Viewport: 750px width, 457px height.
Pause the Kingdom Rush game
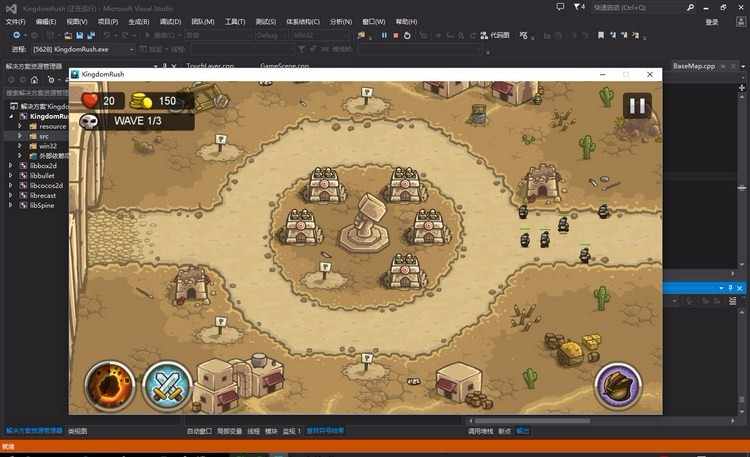(x=637, y=105)
